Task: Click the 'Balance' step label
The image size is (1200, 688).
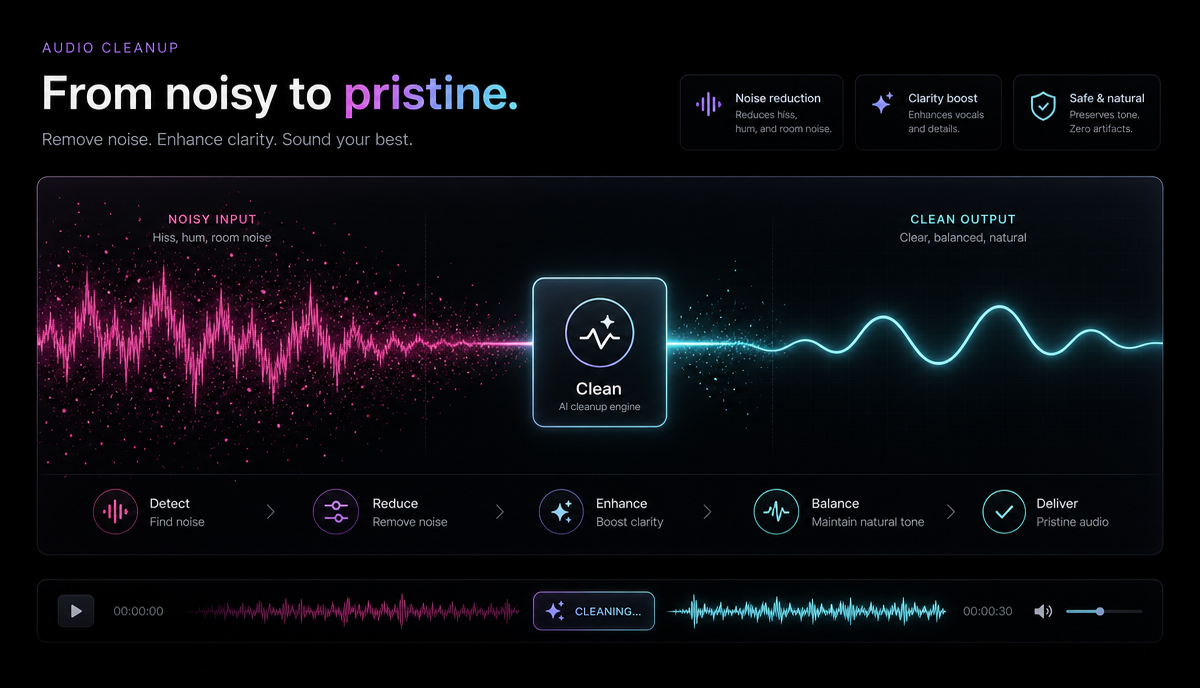Action: tap(835, 503)
